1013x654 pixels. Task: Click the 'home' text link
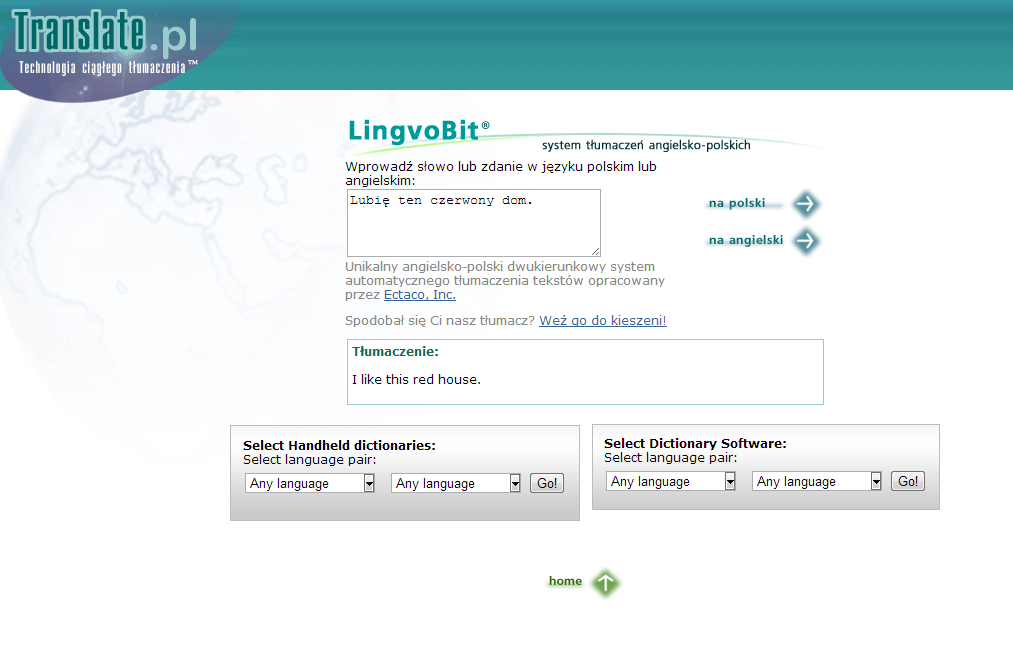(565, 581)
